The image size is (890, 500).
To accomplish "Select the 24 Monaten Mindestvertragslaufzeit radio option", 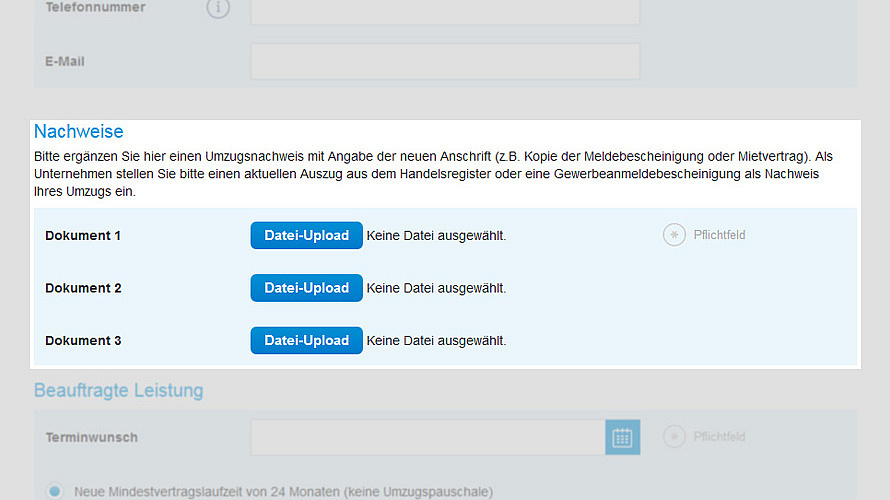I will coord(55,491).
